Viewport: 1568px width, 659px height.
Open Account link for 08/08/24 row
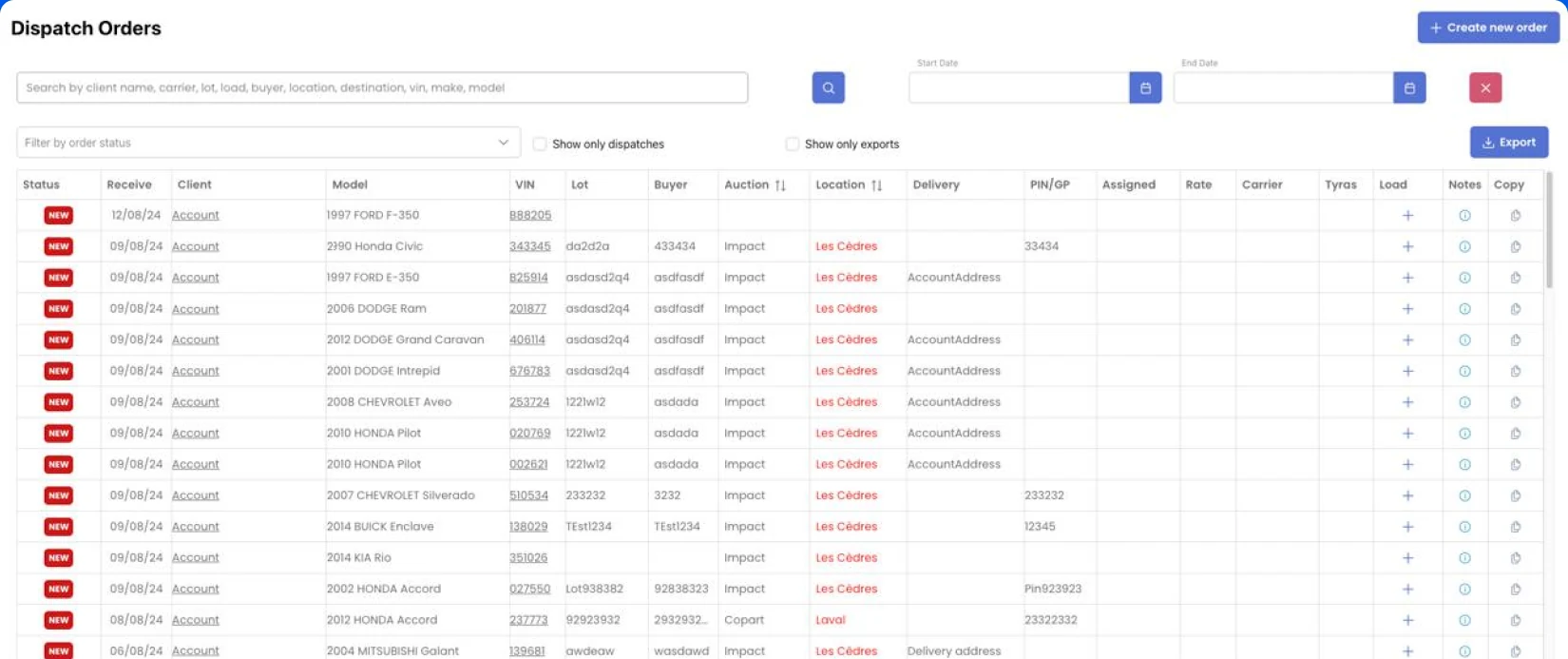195,620
